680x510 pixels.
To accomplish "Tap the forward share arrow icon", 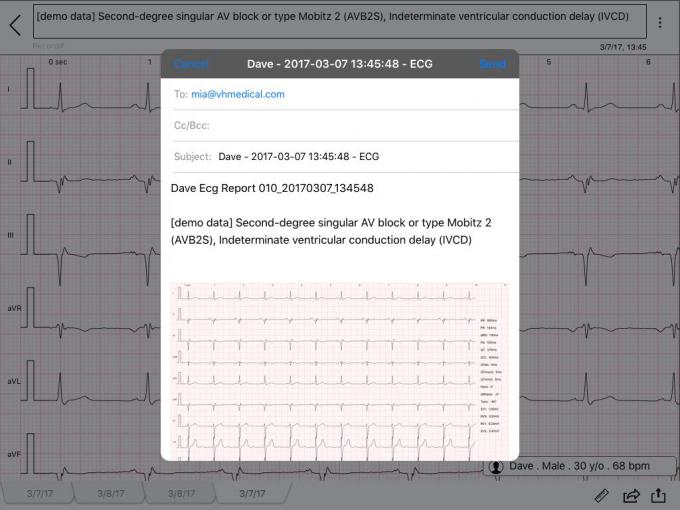I will coord(631,495).
